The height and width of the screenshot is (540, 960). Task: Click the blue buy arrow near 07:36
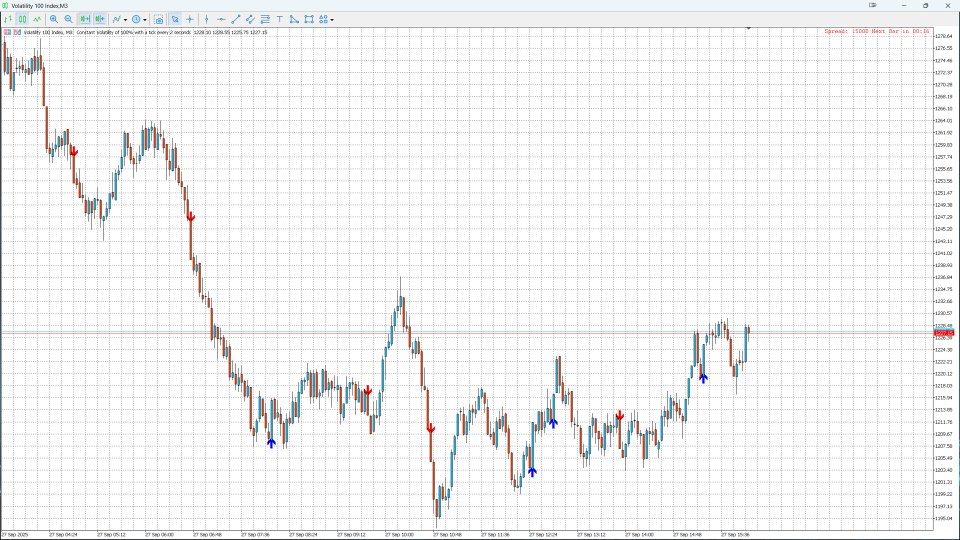click(271, 443)
